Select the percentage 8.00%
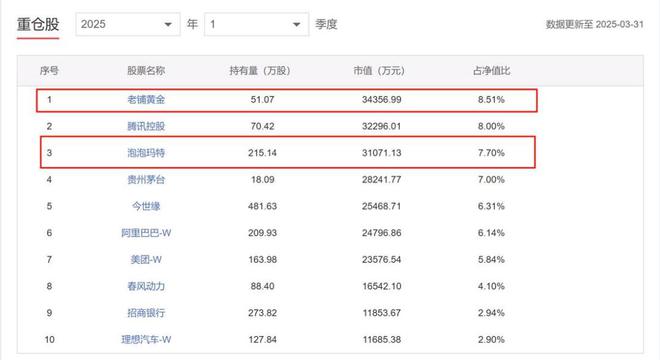Viewport: 660px width, 360px height. (x=491, y=126)
